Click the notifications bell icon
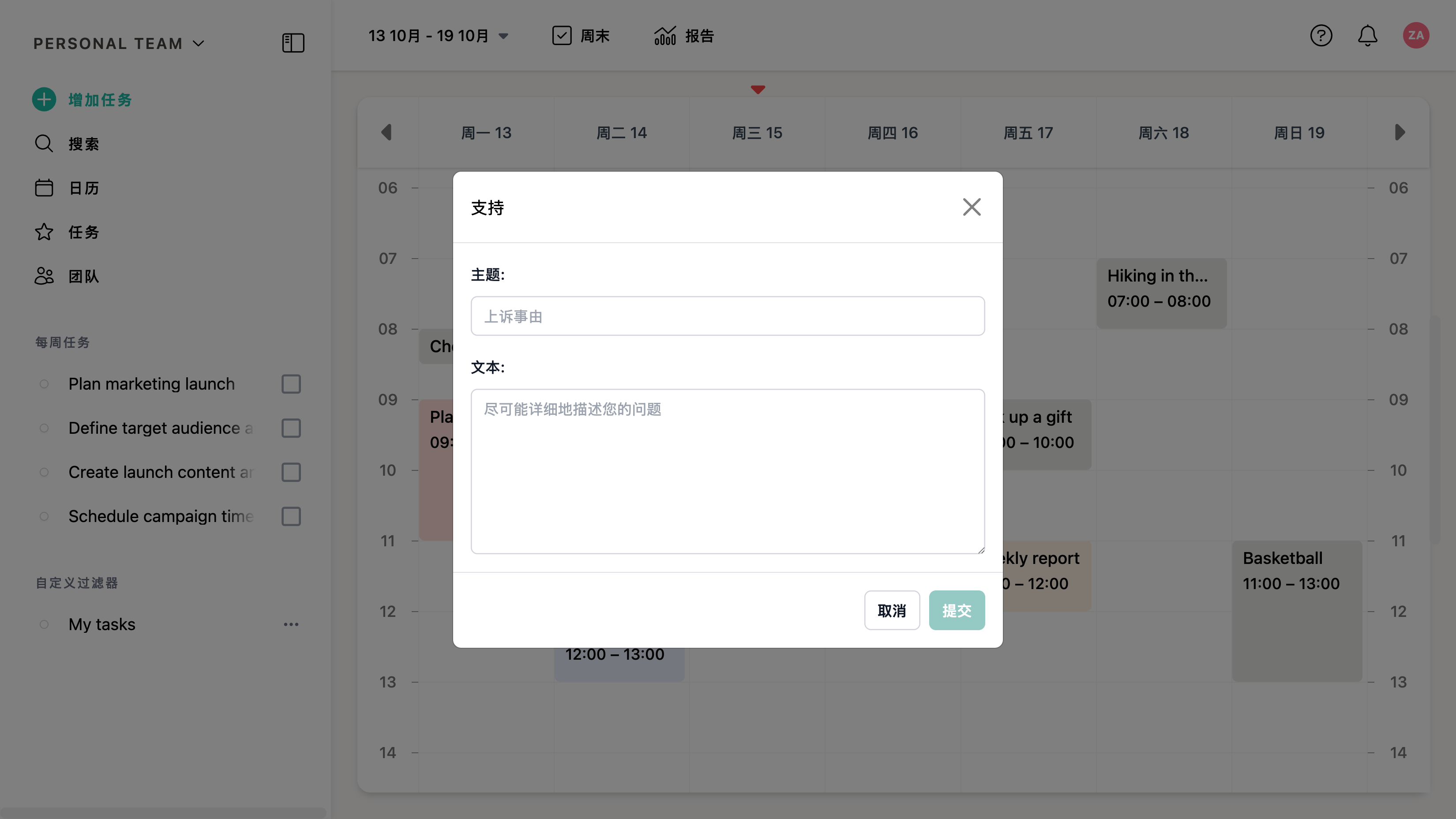This screenshot has width=1456, height=819. (1367, 36)
